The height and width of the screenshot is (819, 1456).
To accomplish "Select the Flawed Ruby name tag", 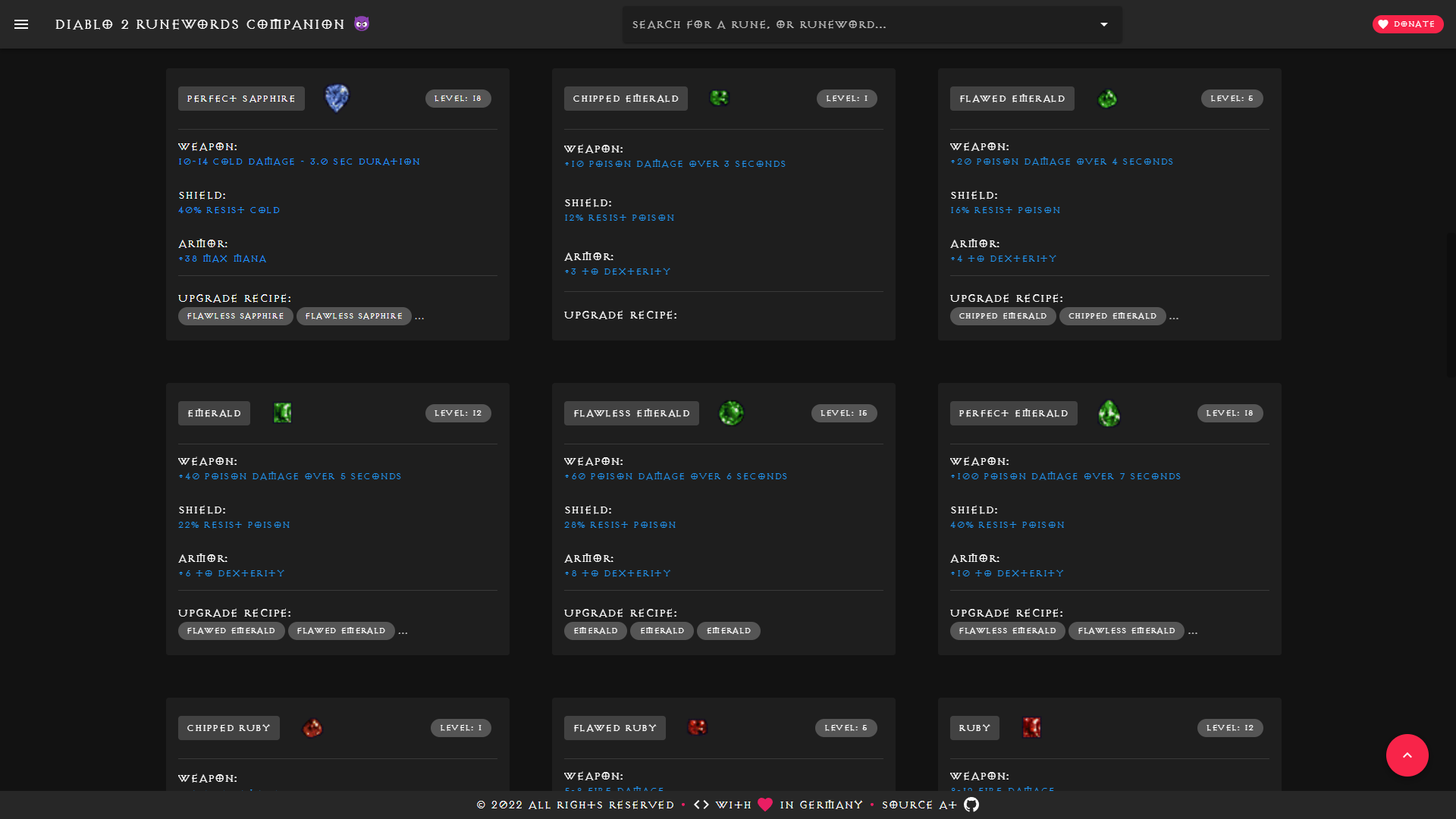I will tap(615, 728).
